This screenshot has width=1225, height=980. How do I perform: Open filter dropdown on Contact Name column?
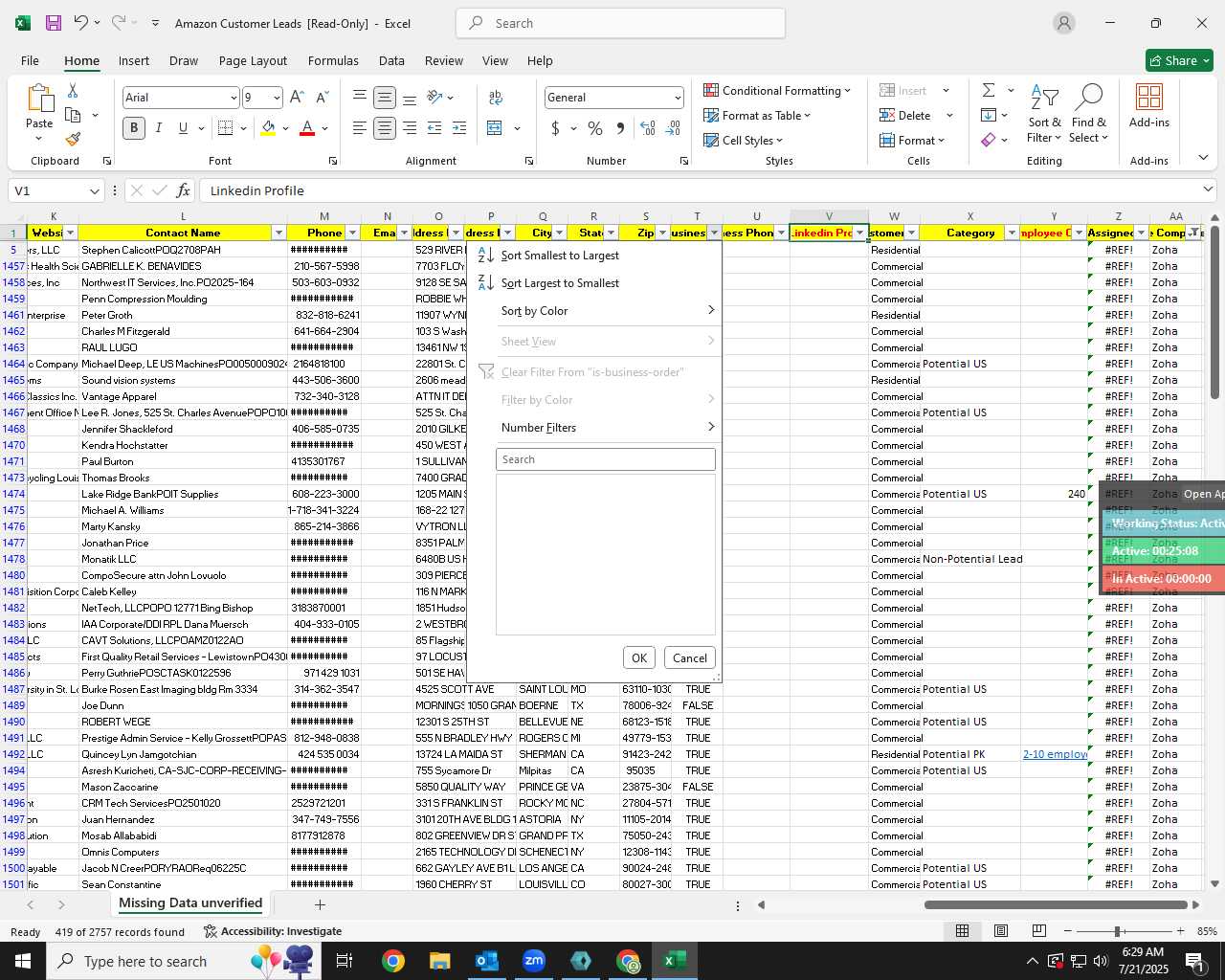tap(278, 233)
